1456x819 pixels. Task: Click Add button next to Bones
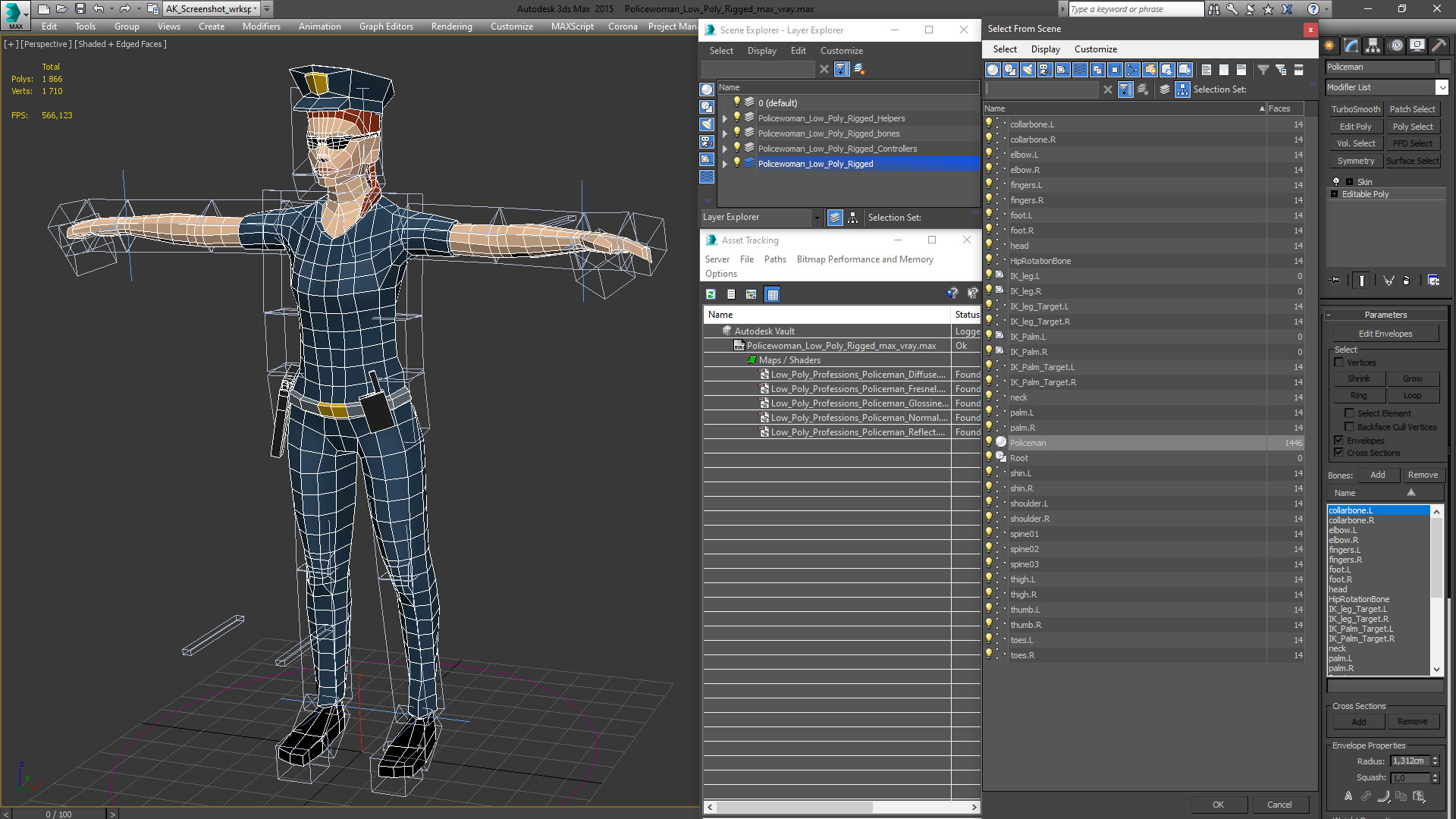[x=1378, y=475]
